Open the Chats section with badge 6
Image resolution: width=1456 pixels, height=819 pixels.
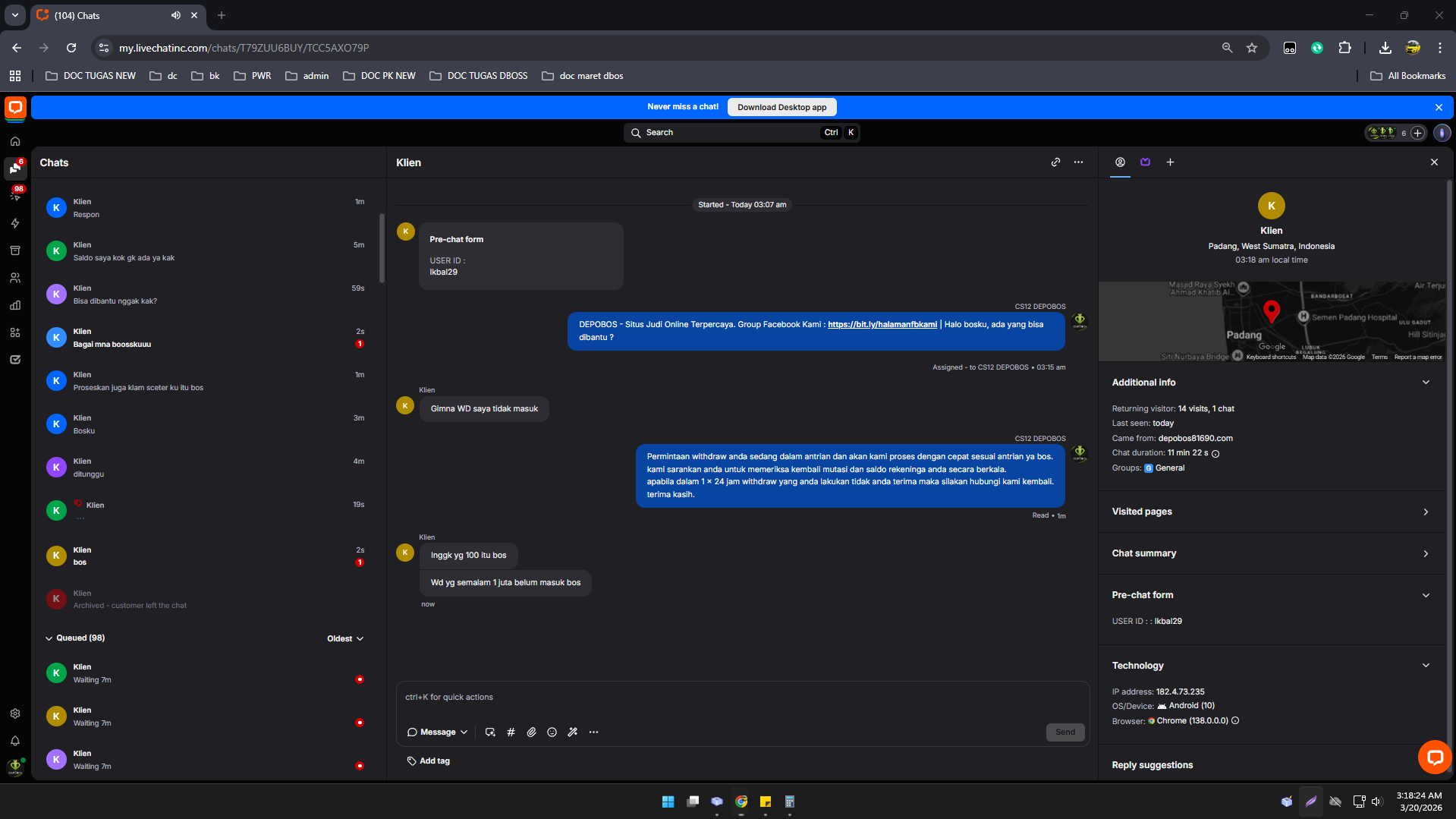[15, 168]
